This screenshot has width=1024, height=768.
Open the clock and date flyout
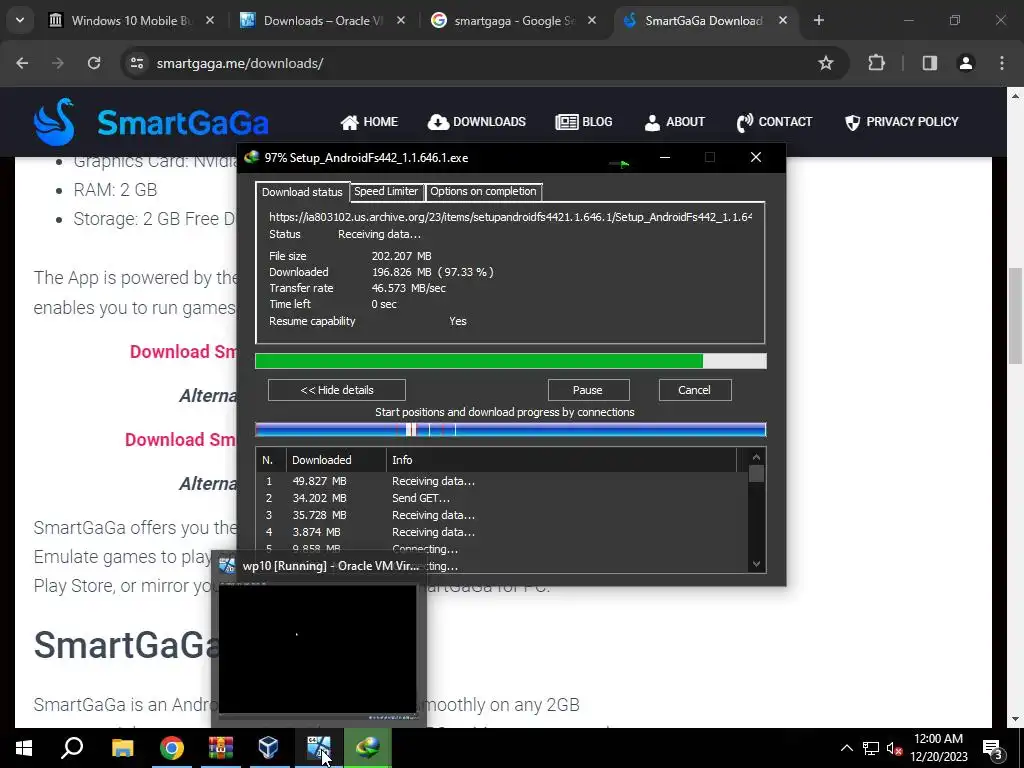(x=938, y=748)
